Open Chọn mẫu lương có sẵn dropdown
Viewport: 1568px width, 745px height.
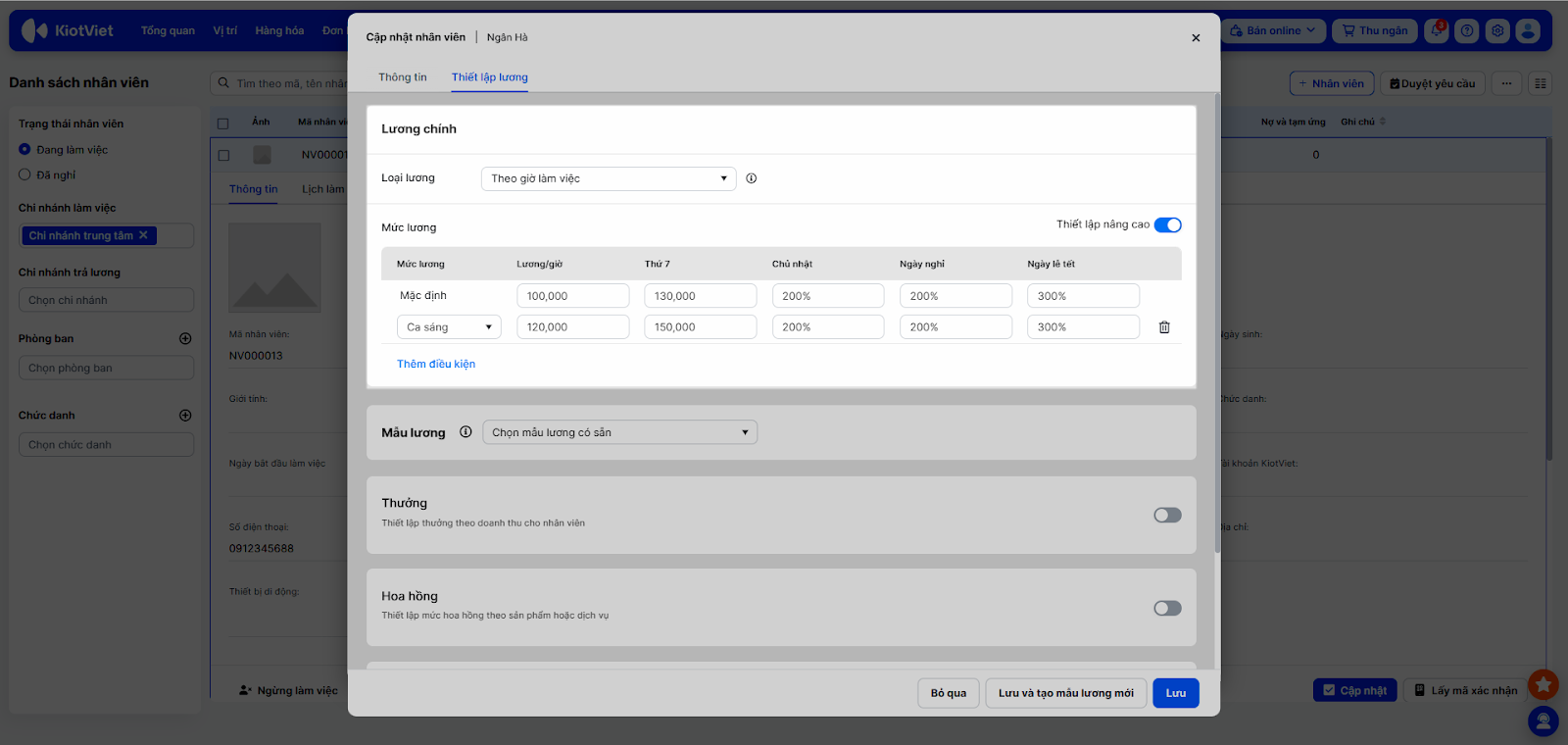click(619, 432)
